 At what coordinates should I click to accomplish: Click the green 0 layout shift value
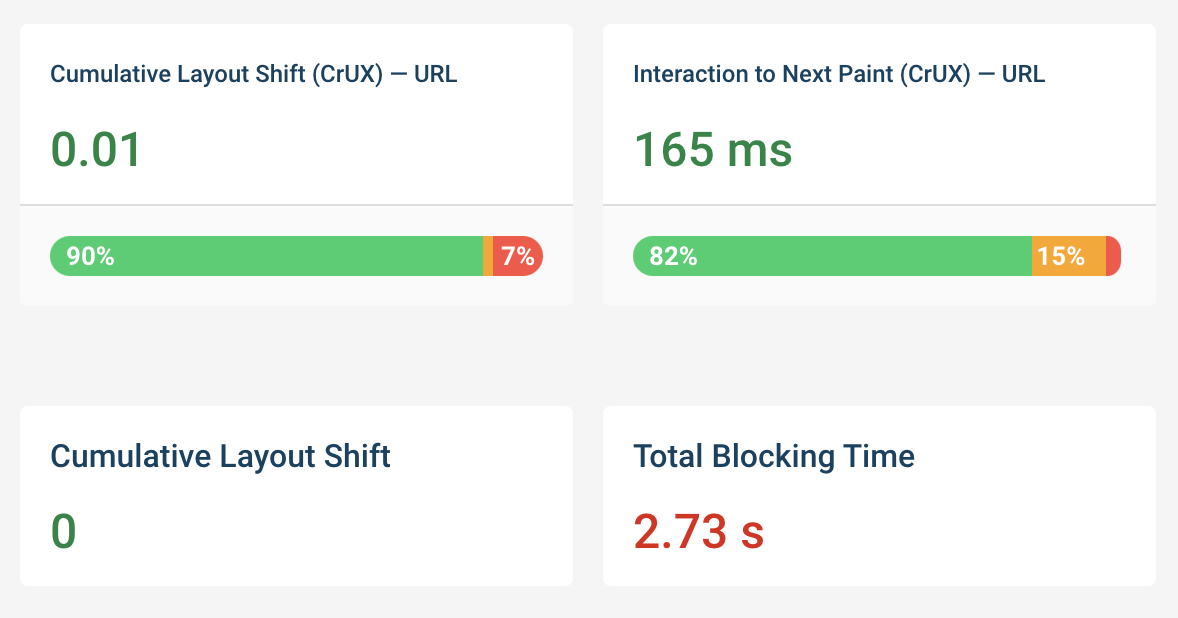(x=64, y=532)
